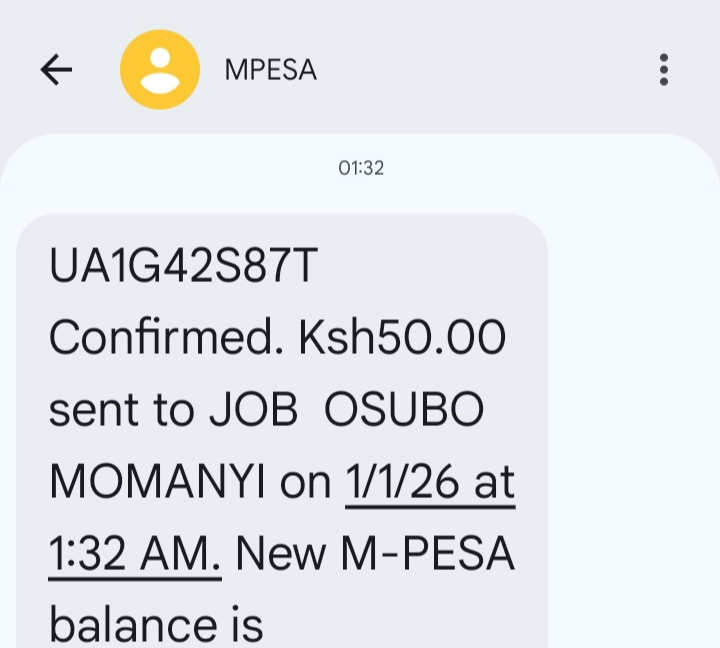The image size is (720, 648).
Task: Open the underlined "1/1/26 at" date link
Action: [x=430, y=484]
